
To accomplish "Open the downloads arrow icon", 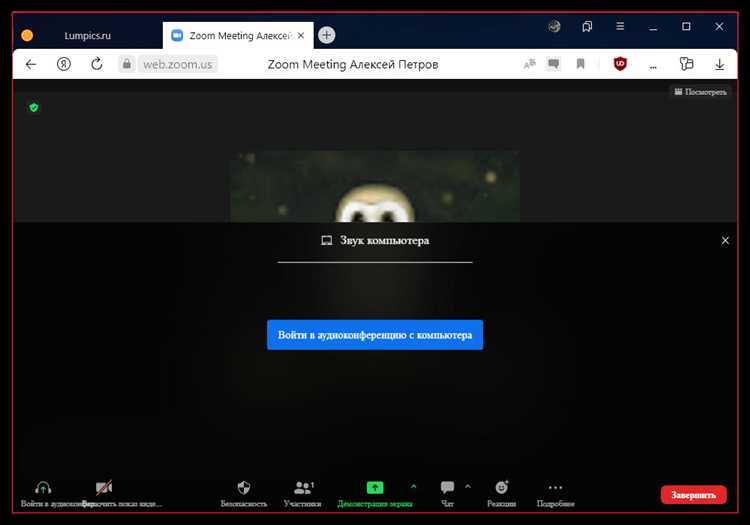I will click(x=719, y=64).
